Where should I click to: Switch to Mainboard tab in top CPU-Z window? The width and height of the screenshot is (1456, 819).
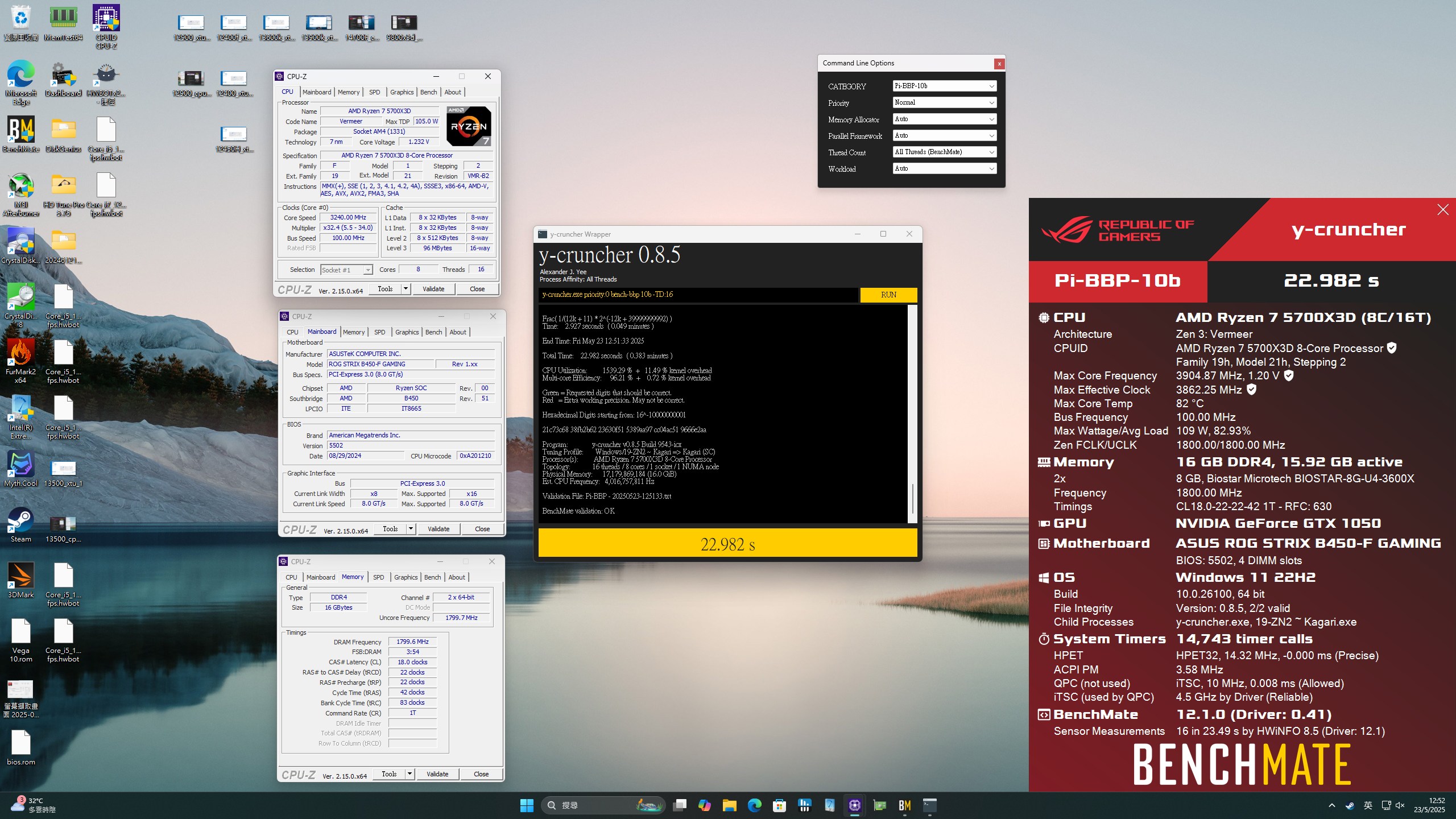(316, 92)
